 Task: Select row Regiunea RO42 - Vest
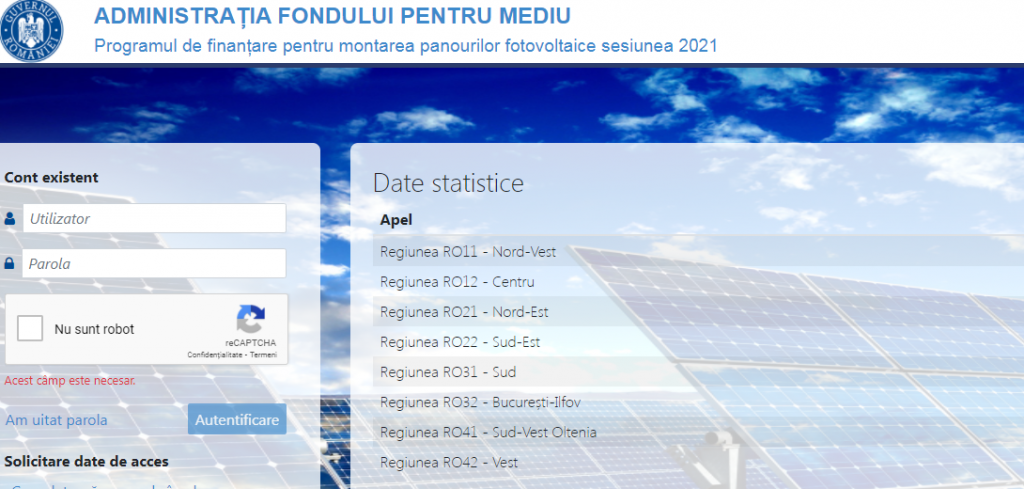pos(698,462)
